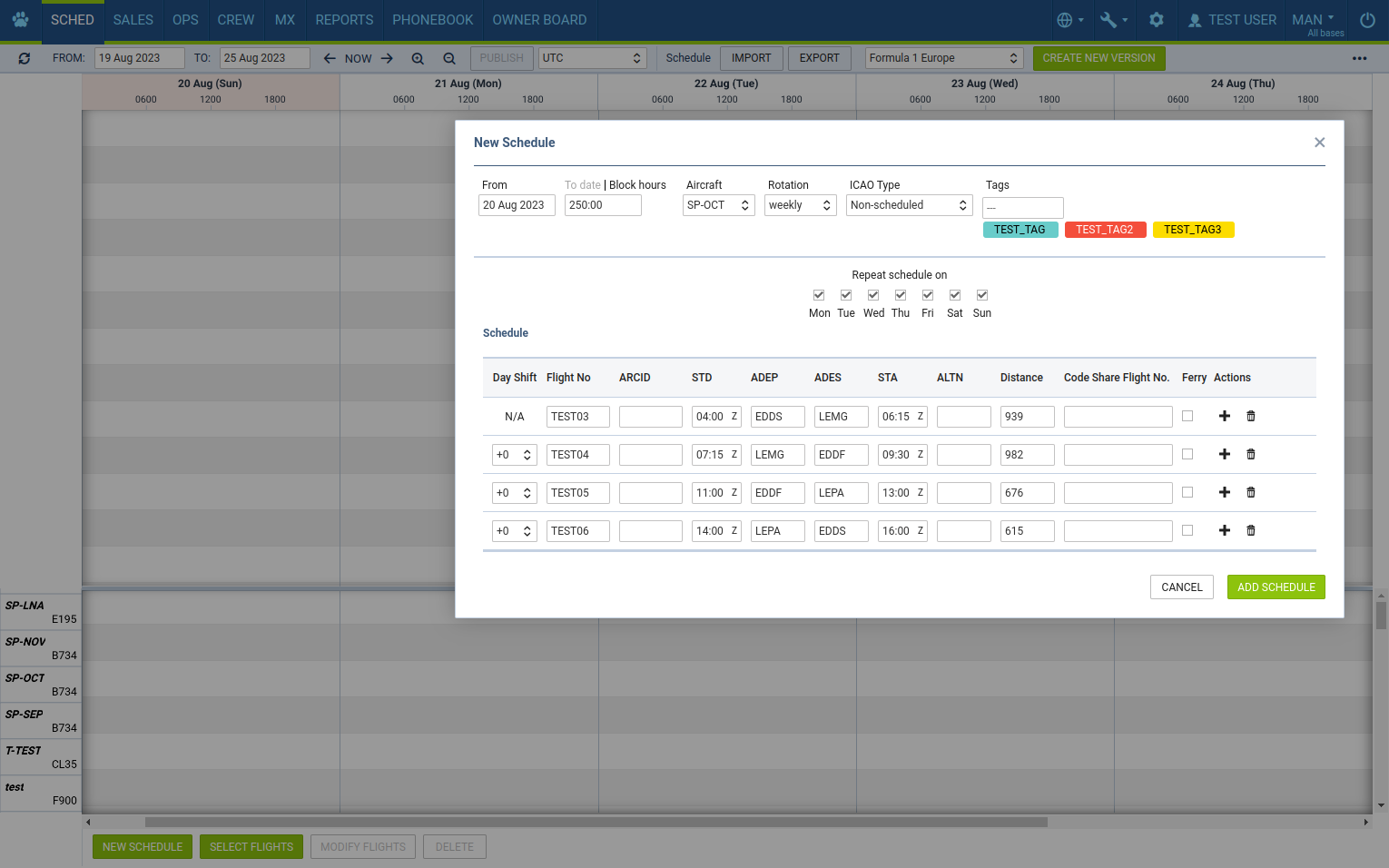Cancel the New Schedule dialog
Image resolution: width=1389 pixels, height=868 pixels.
(x=1181, y=587)
